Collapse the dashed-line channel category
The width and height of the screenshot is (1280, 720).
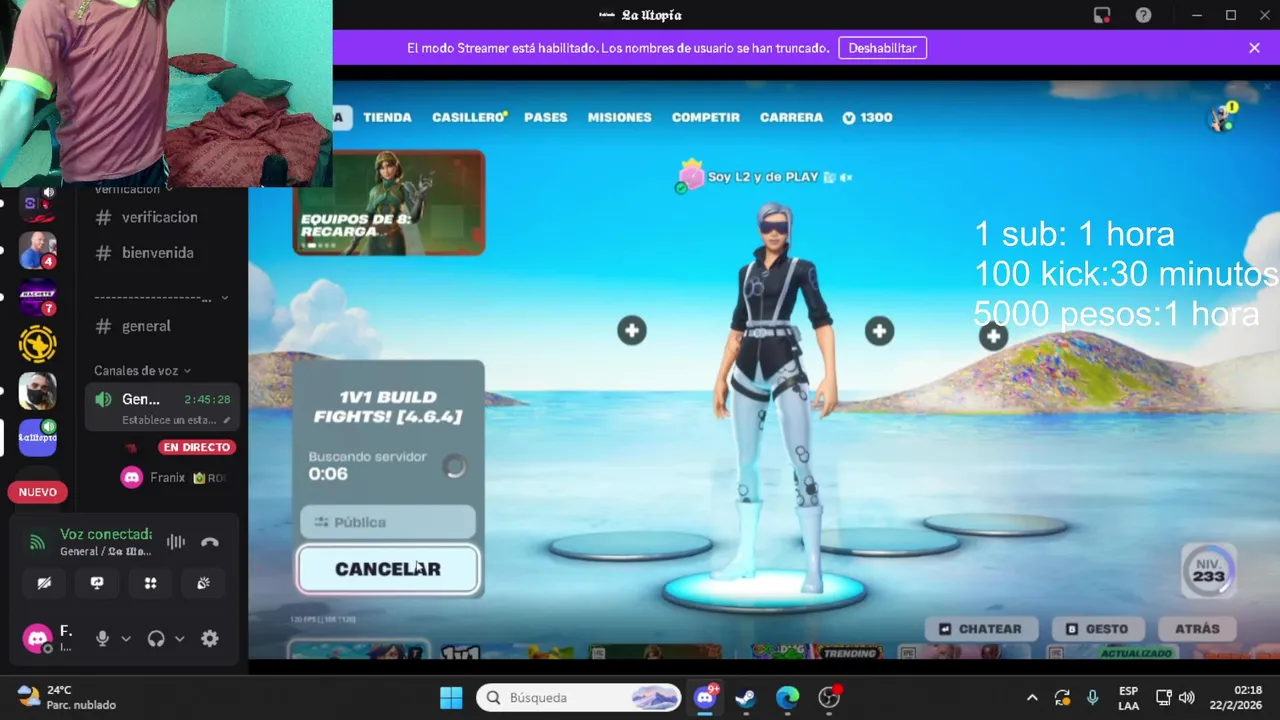coord(161,298)
